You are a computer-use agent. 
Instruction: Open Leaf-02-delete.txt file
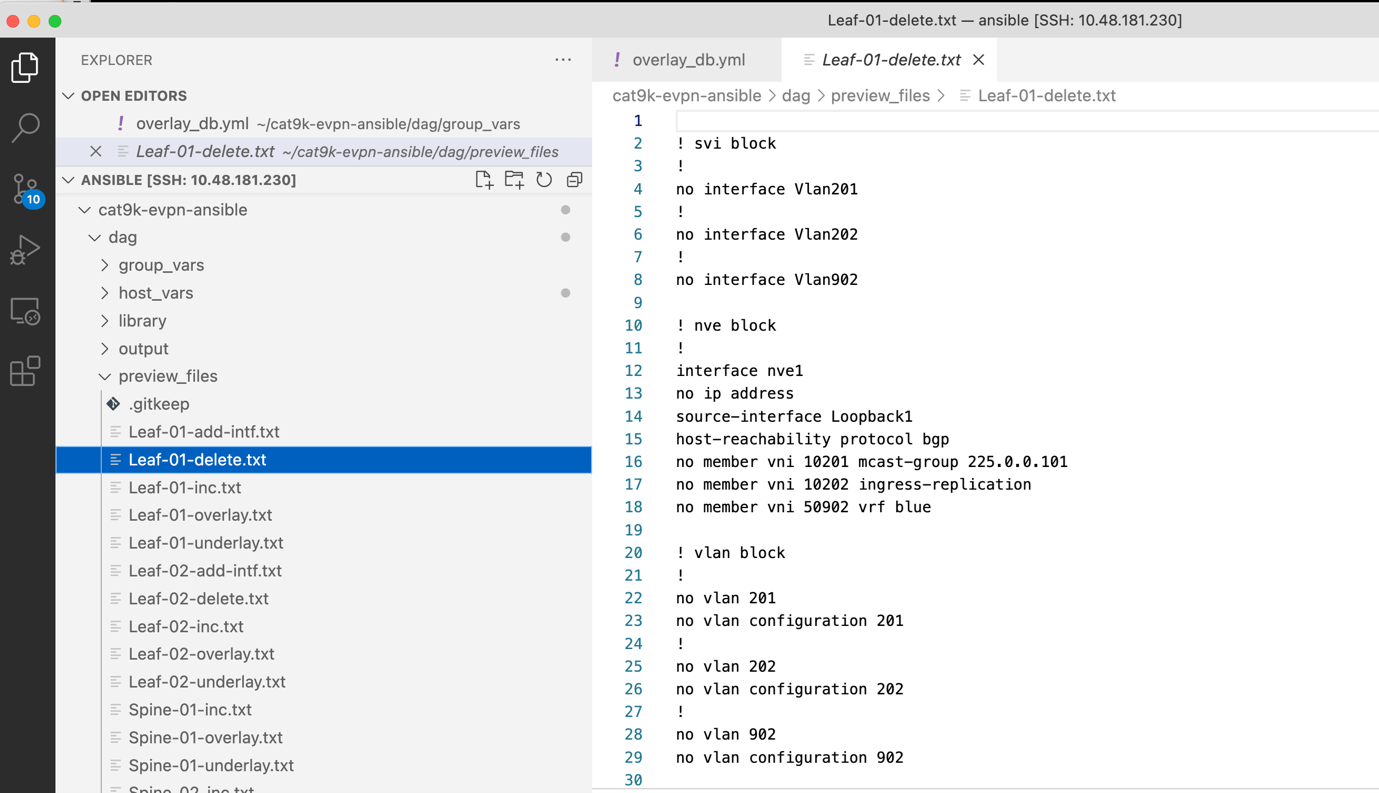pyautogui.click(x=199, y=599)
